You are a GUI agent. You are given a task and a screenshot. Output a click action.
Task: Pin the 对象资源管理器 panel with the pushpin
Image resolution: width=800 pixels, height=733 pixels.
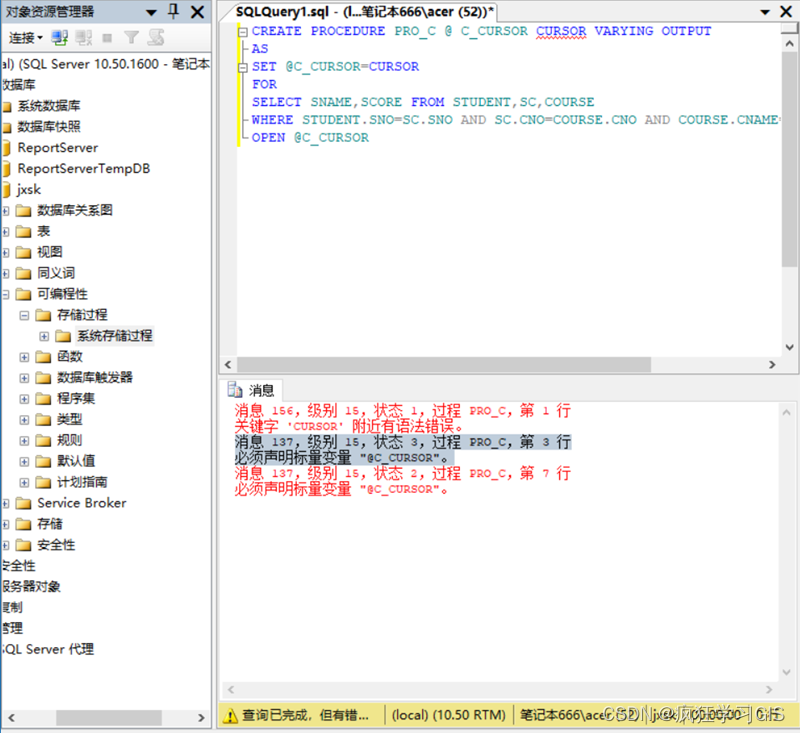pyautogui.click(x=173, y=11)
